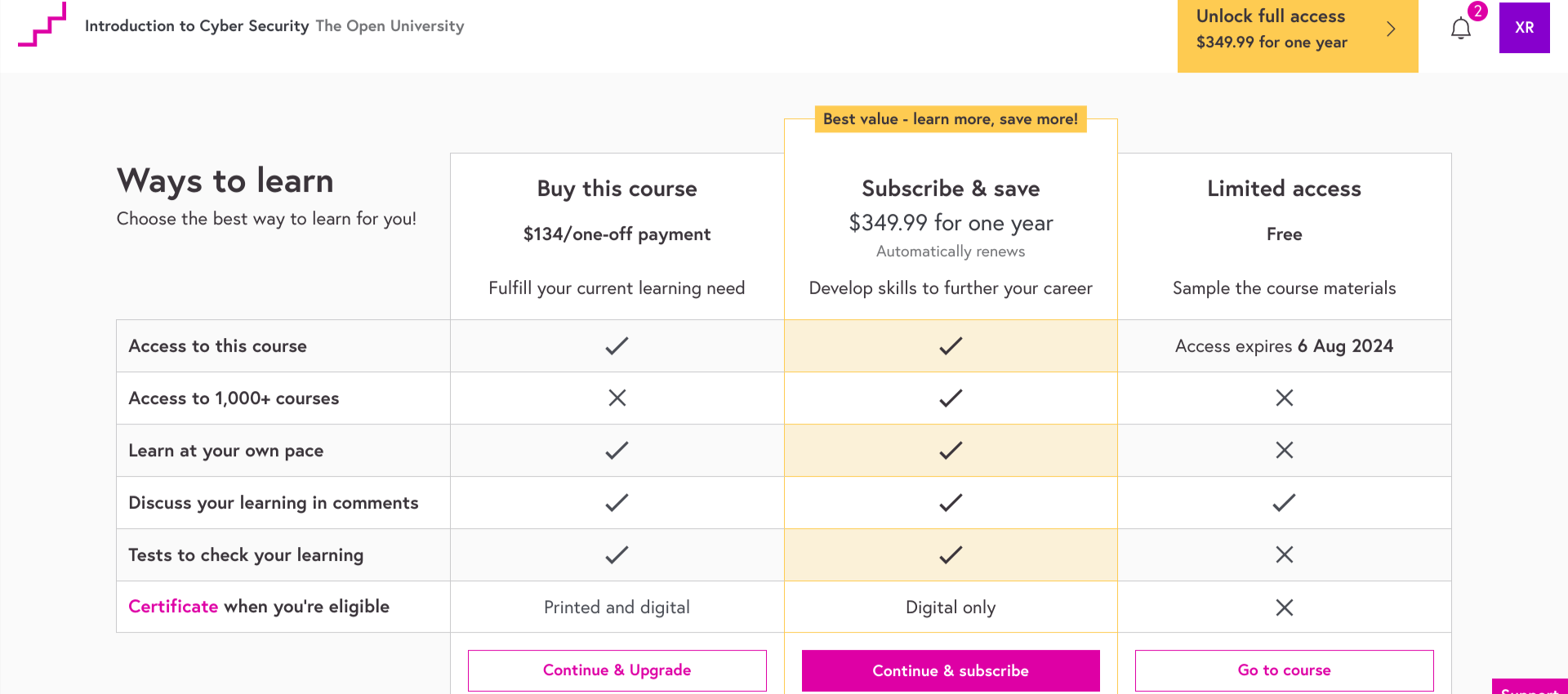Click the chevron arrow in Unlock full access banner
This screenshot has width=1568, height=694.
[1391, 29]
